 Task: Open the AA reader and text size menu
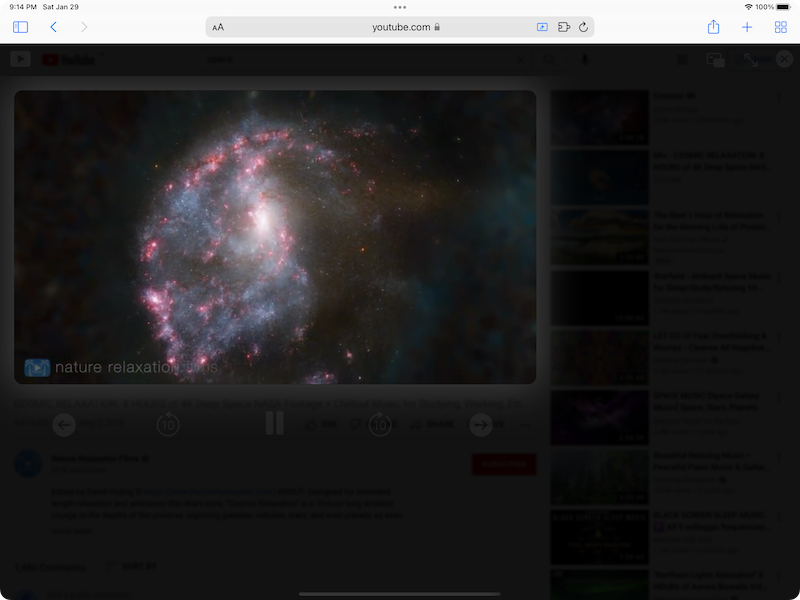click(218, 27)
